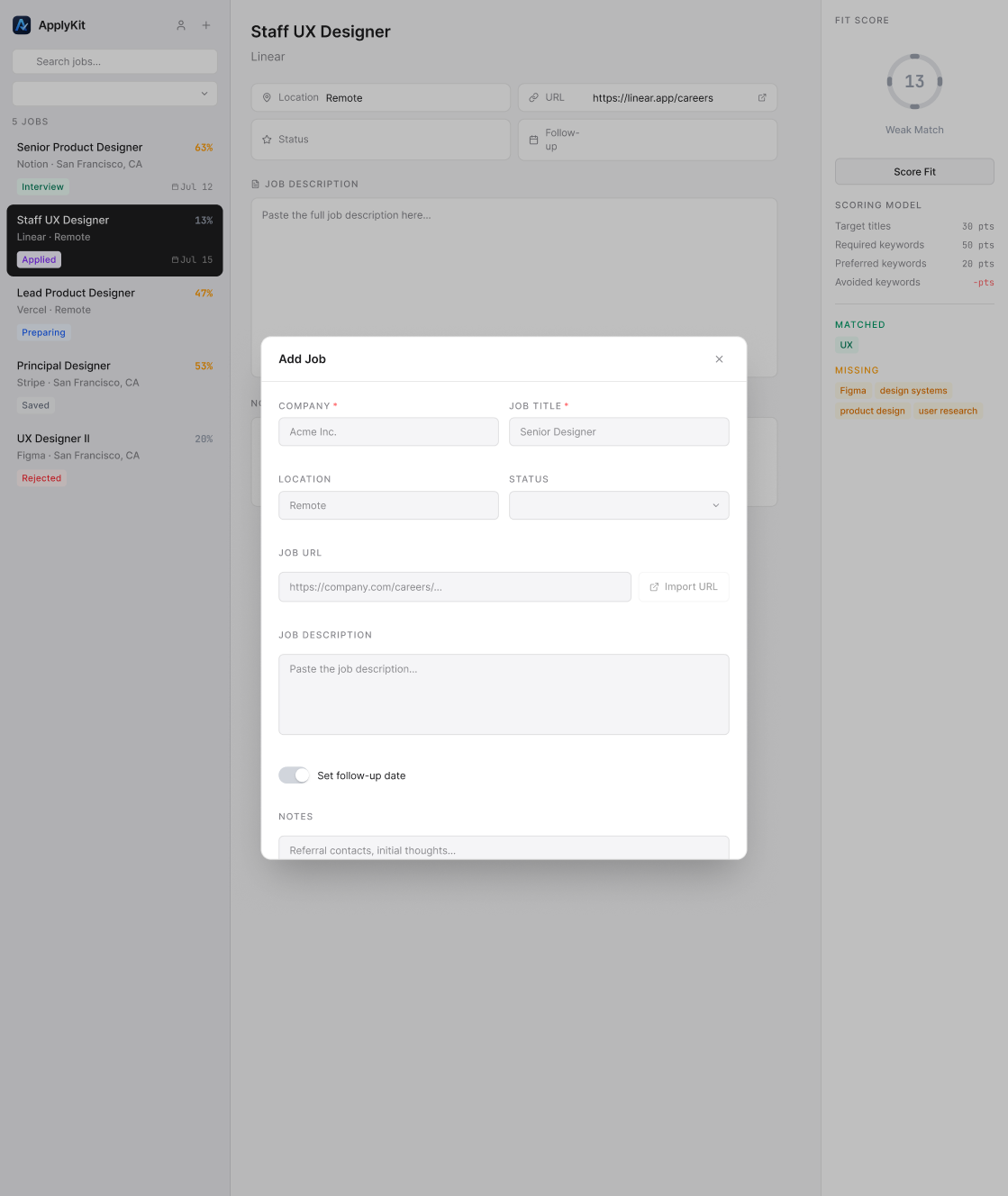Click the Required keywords scoring row

tap(914, 245)
